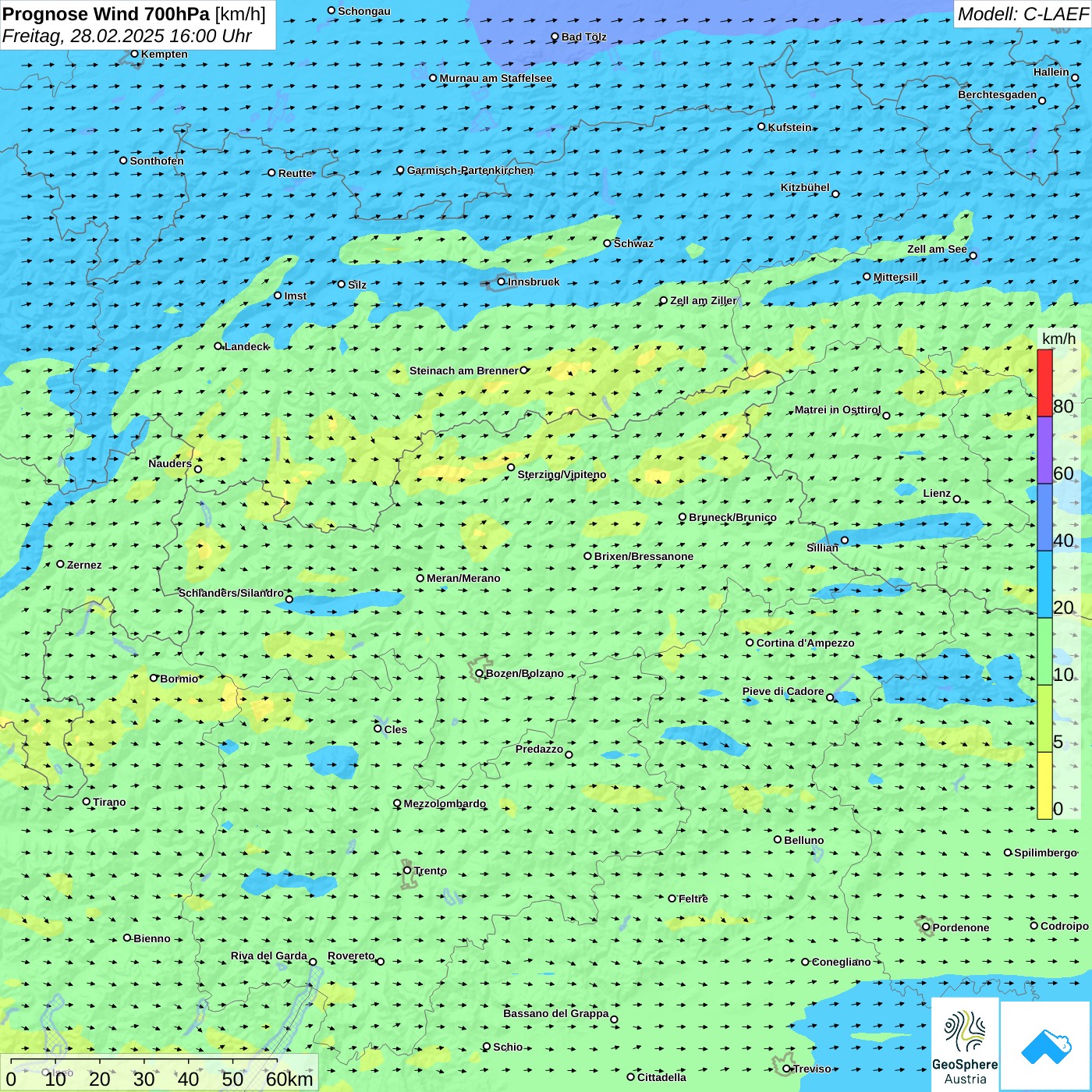Click the Kempten marker circle
1092x1092 pixels.
(x=135, y=54)
